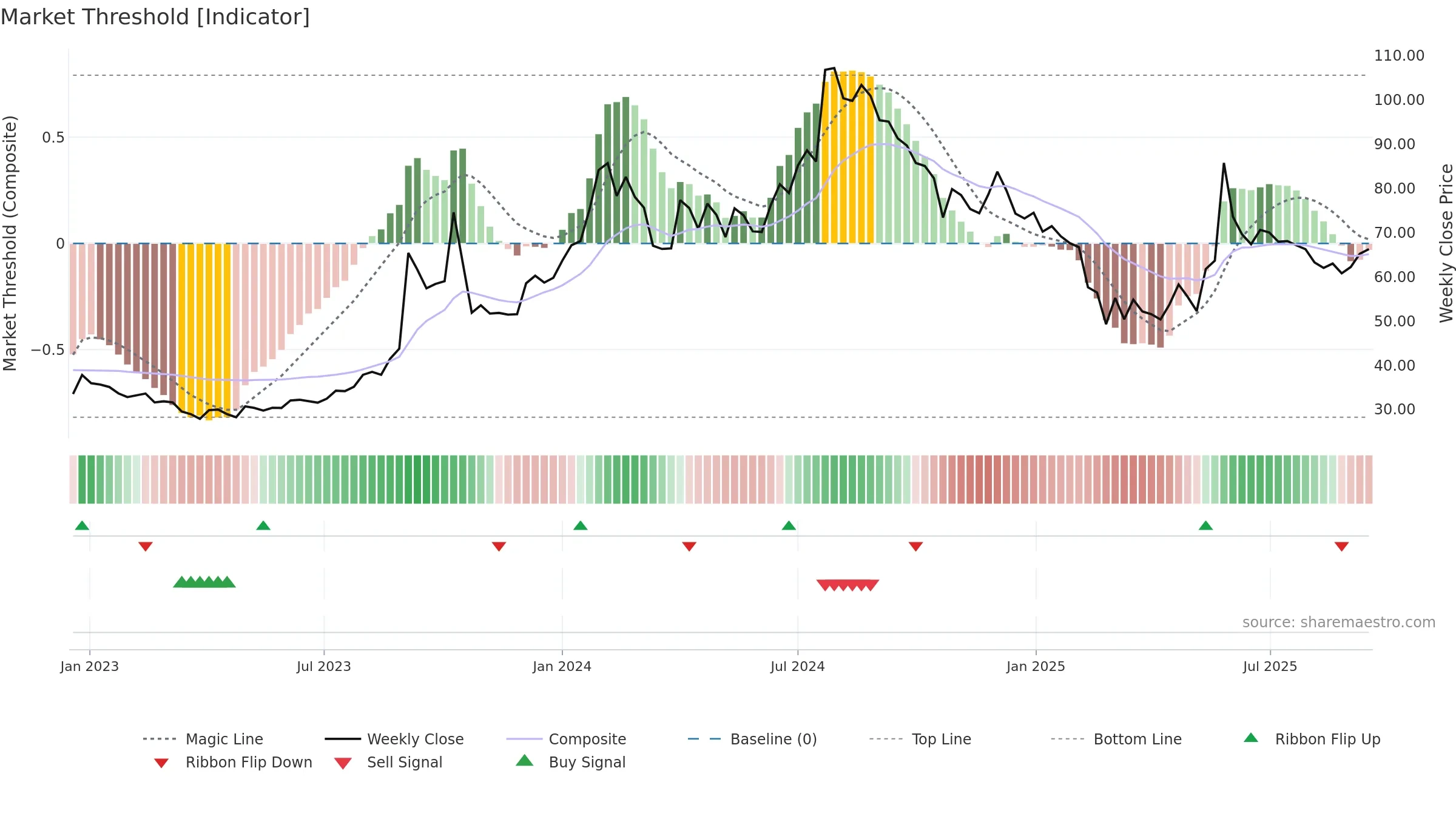Click the ribbon flip down marker in early 2023
1456x819 pixels.
click(x=146, y=547)
